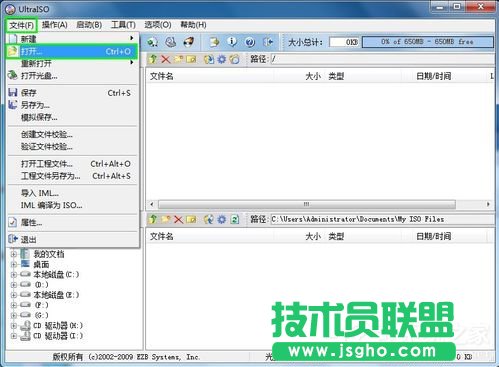499x367 pixels.
Task: Expand the CD 驱动器 (H:) node
Action: coord(14,326)
